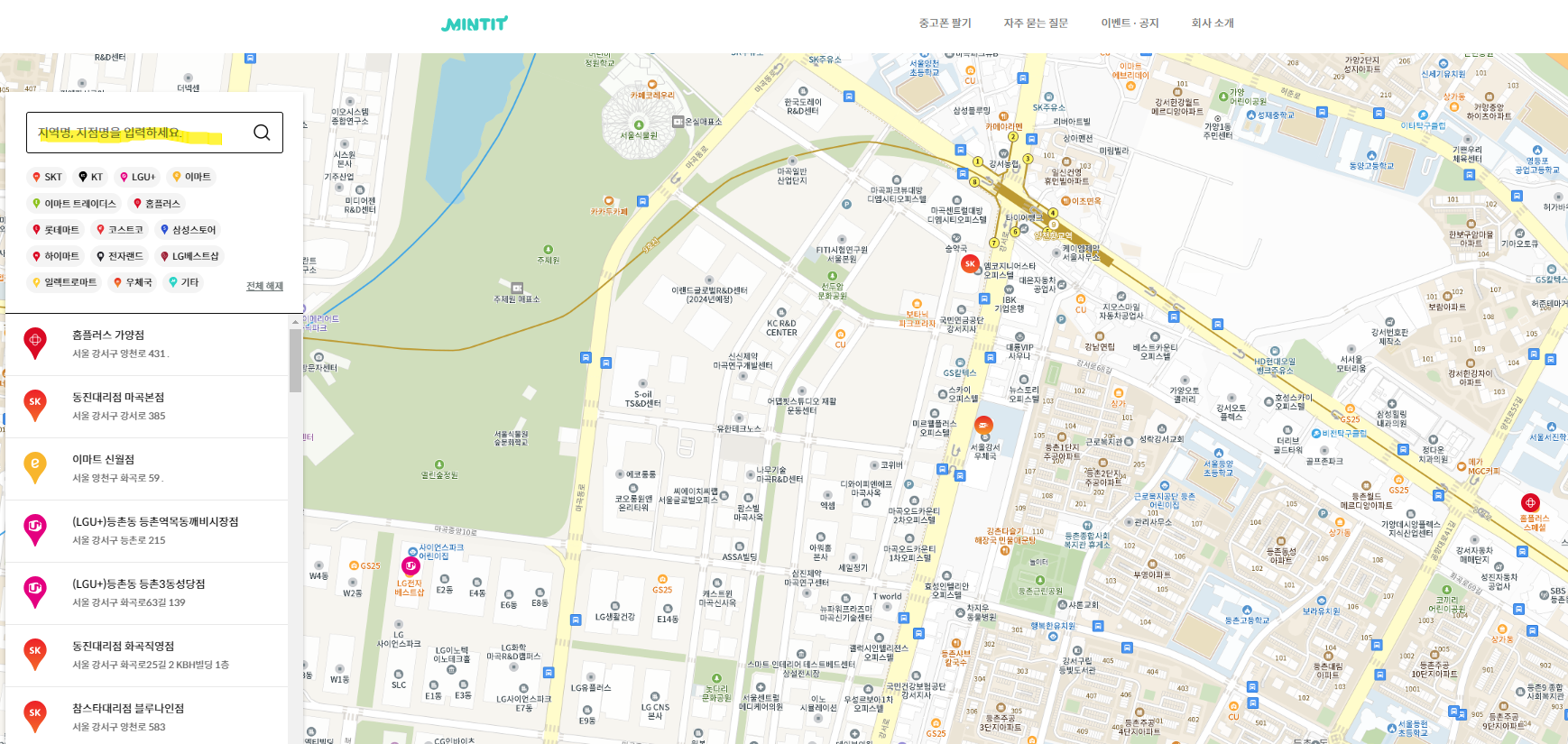The width and height of the screenshot is (1568, 744).
Task: Click yellow pin icon beside 이마트 신월점
Action: [x=35, y=468]
